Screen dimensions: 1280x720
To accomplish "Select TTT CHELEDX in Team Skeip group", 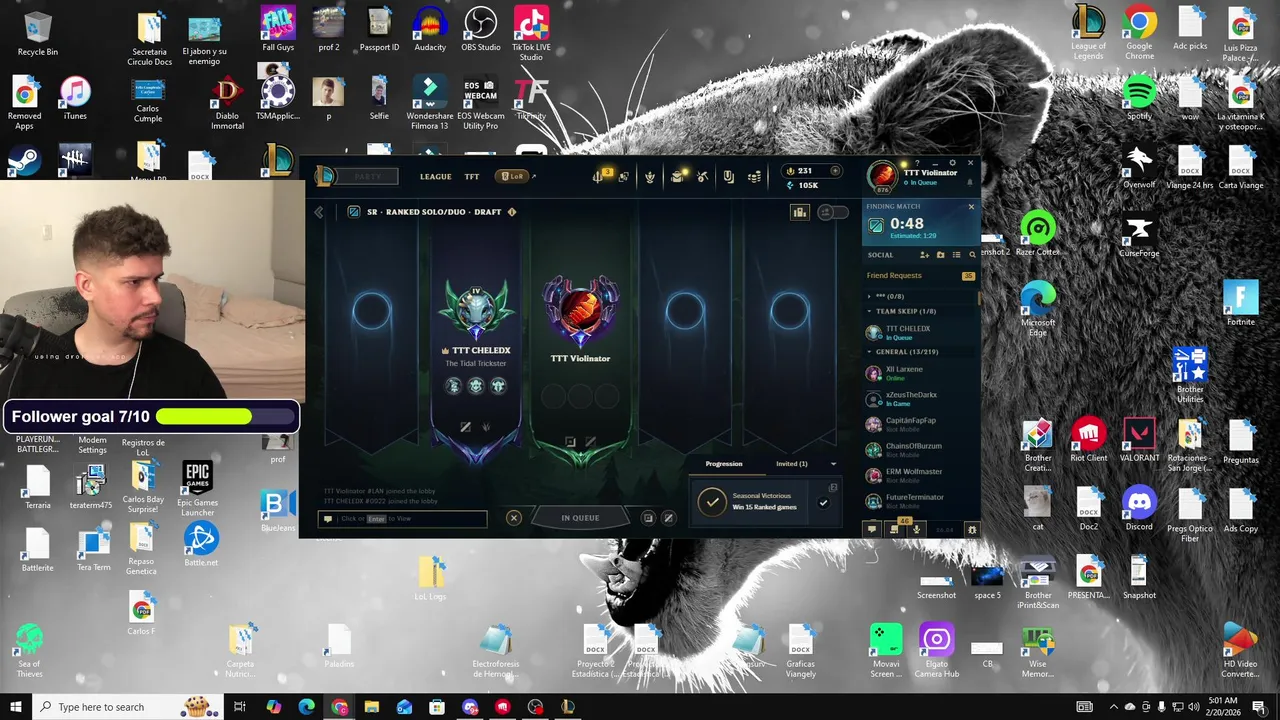I will (920, 332).
